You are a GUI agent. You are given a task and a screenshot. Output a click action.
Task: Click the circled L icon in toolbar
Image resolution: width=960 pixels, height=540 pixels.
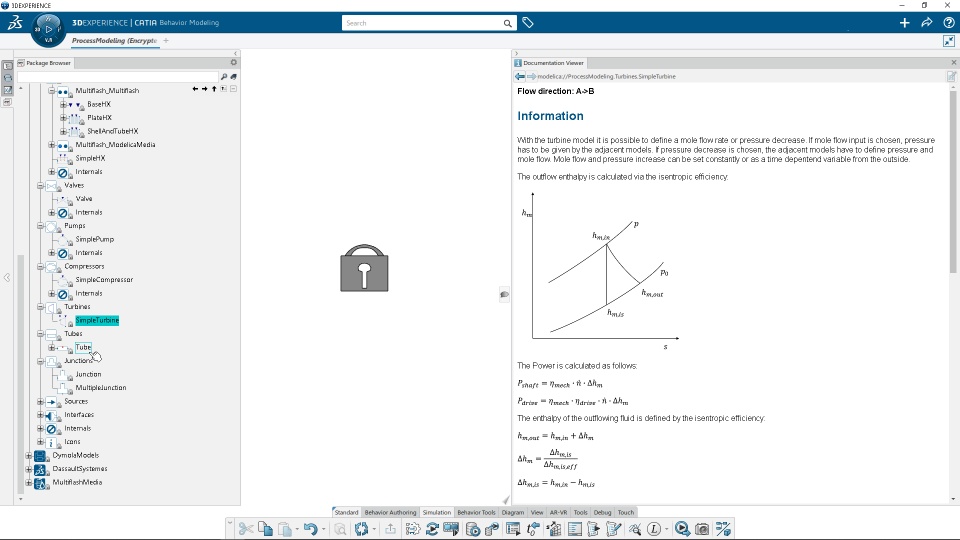[x=654, y=528]
